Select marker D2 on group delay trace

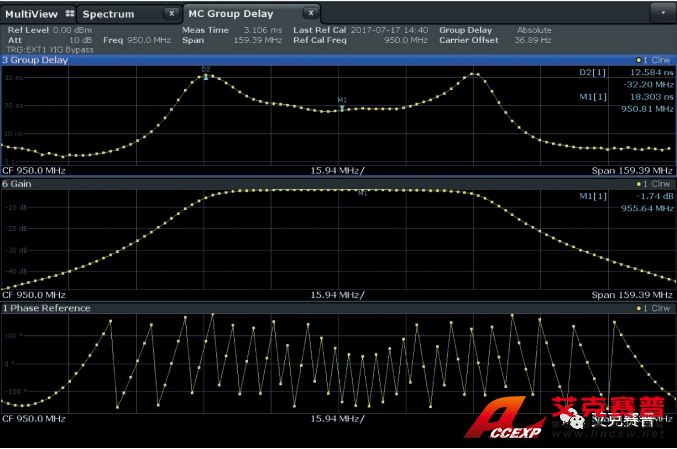[206, 75]
